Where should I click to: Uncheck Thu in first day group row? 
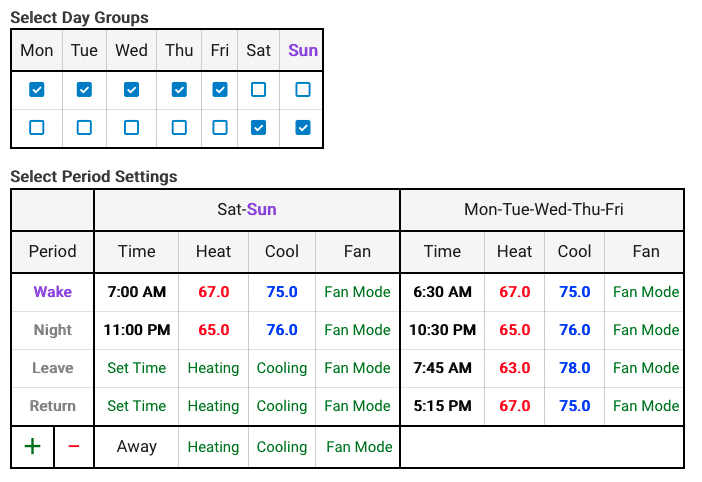179,90
